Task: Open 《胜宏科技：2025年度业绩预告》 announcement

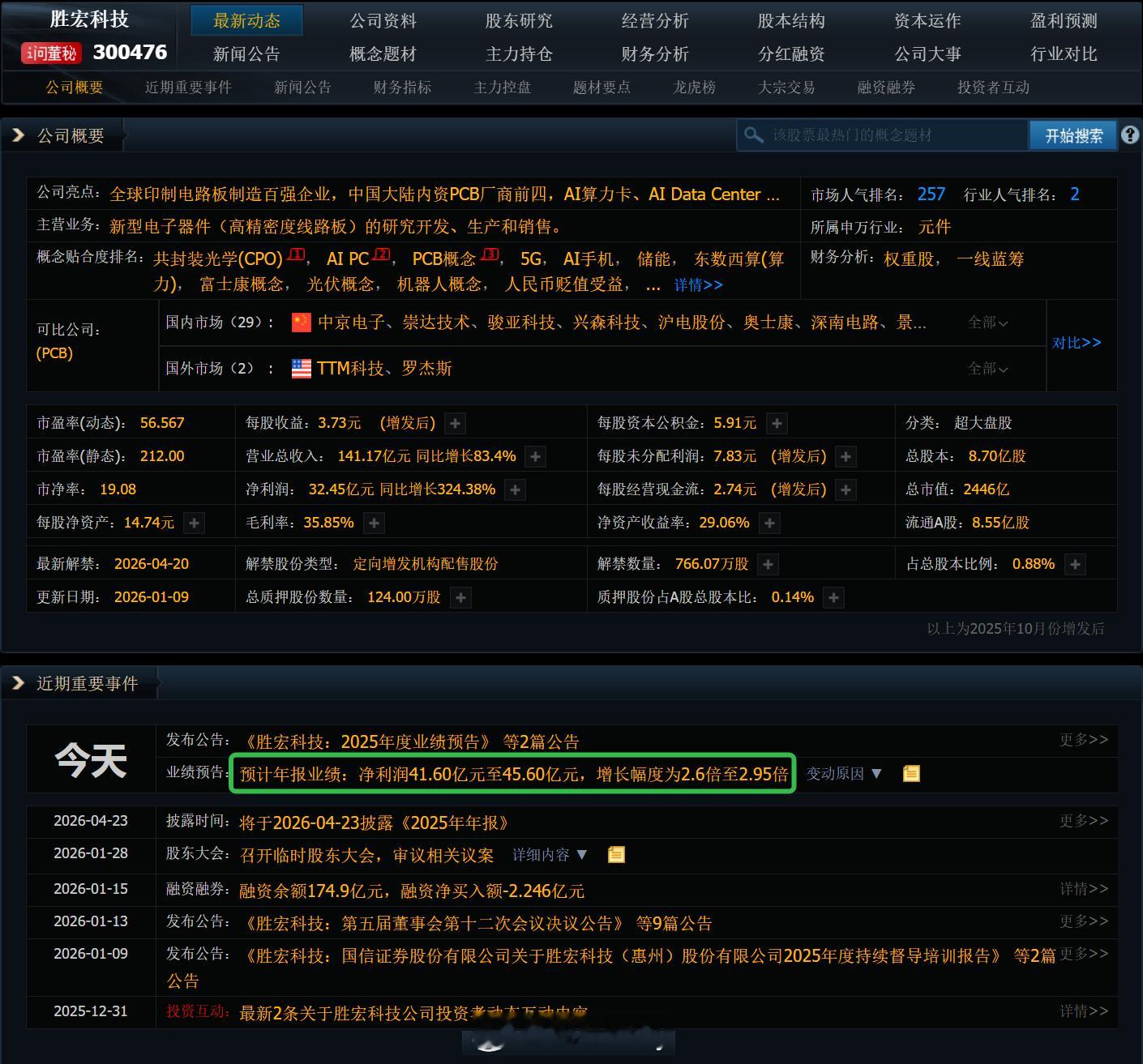Action: pyautogui.click(x=367, y=741)
